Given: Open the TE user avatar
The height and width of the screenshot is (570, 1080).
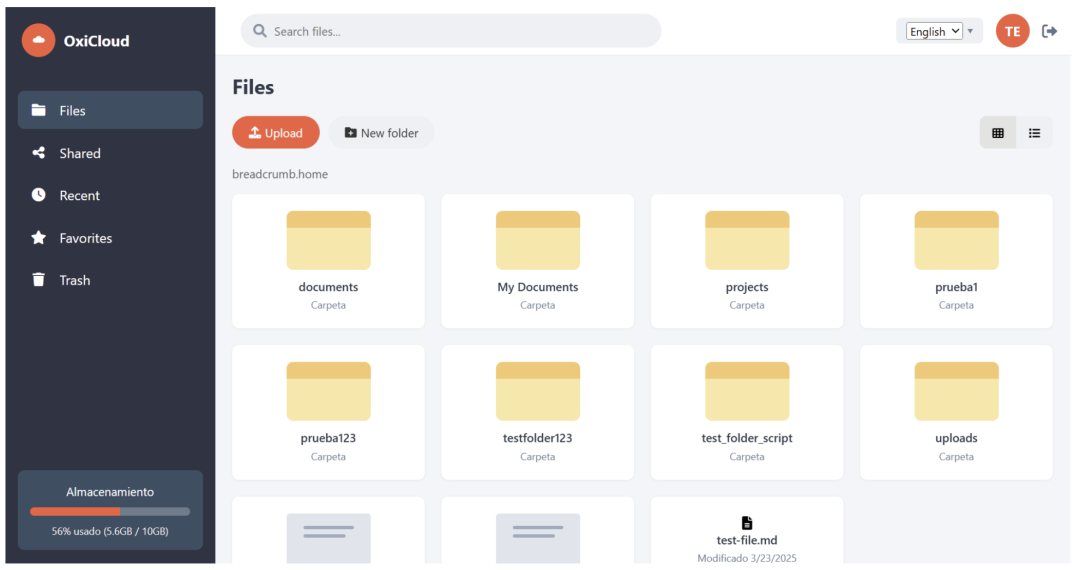Looking at the screenshot, I should point(1012,31).
